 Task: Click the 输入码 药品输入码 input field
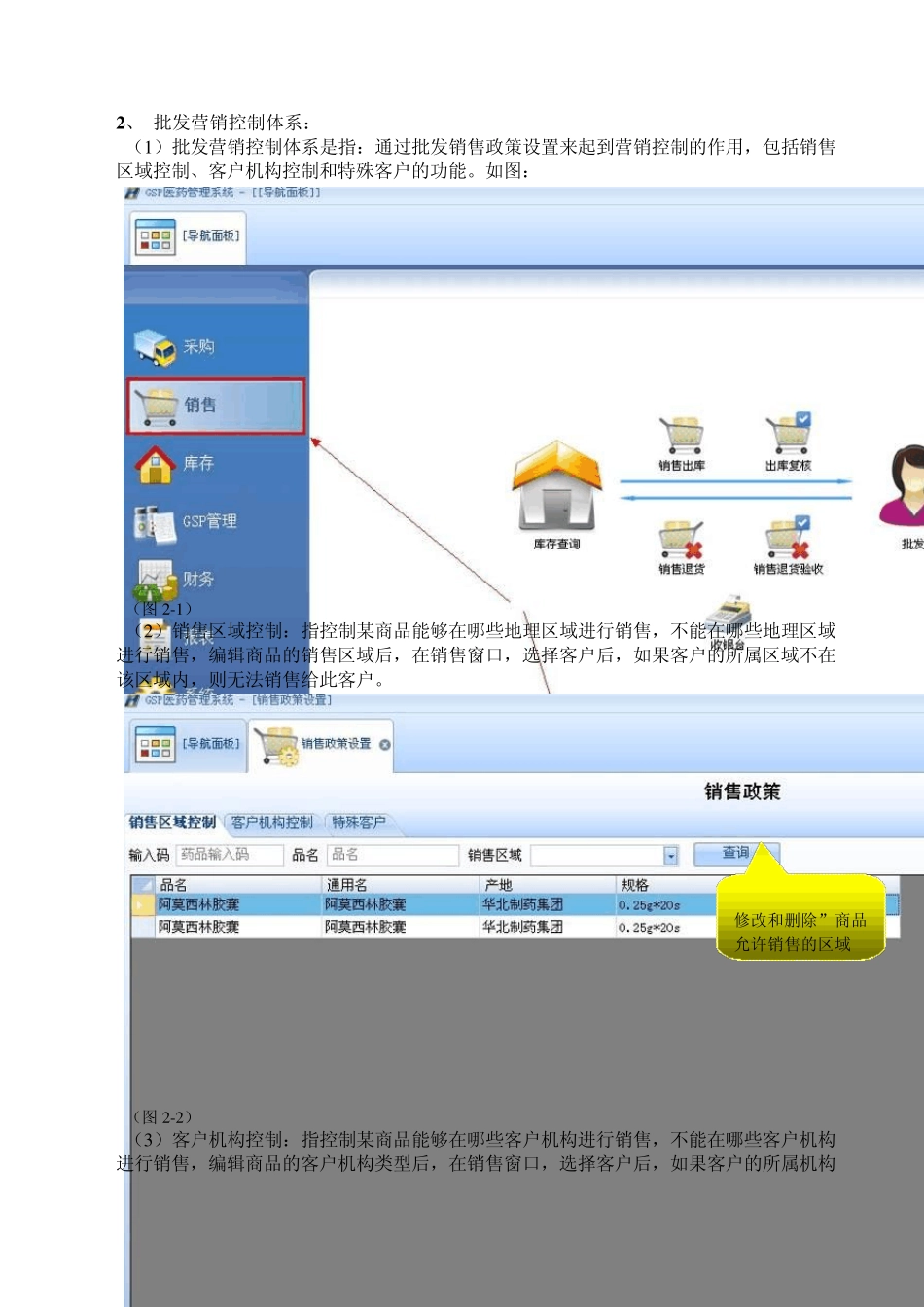click(230, 855)
